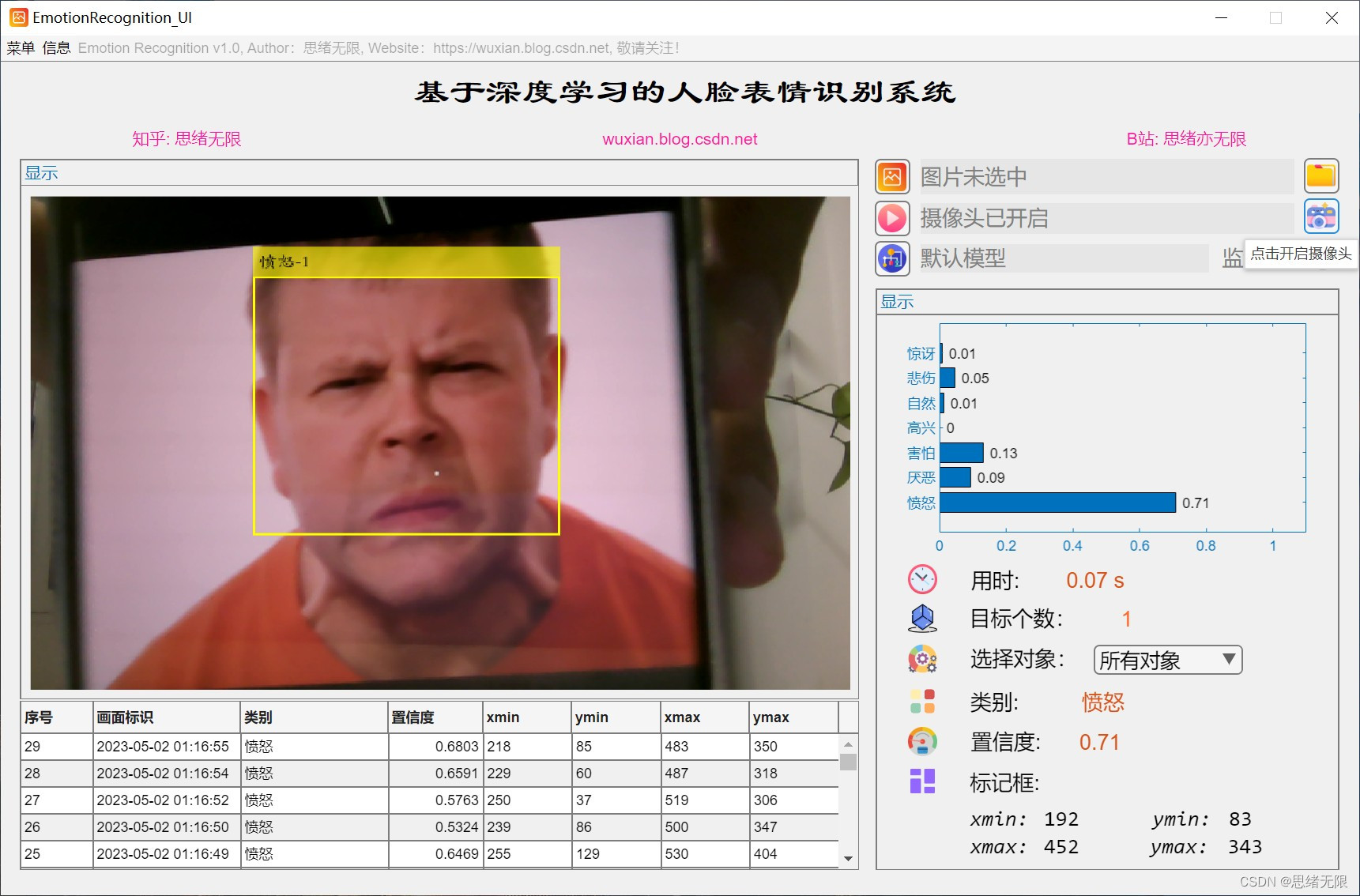This screenshot has width=1360, height=896.
Task: Open the 信息 menu
Action: click(56, 48)
